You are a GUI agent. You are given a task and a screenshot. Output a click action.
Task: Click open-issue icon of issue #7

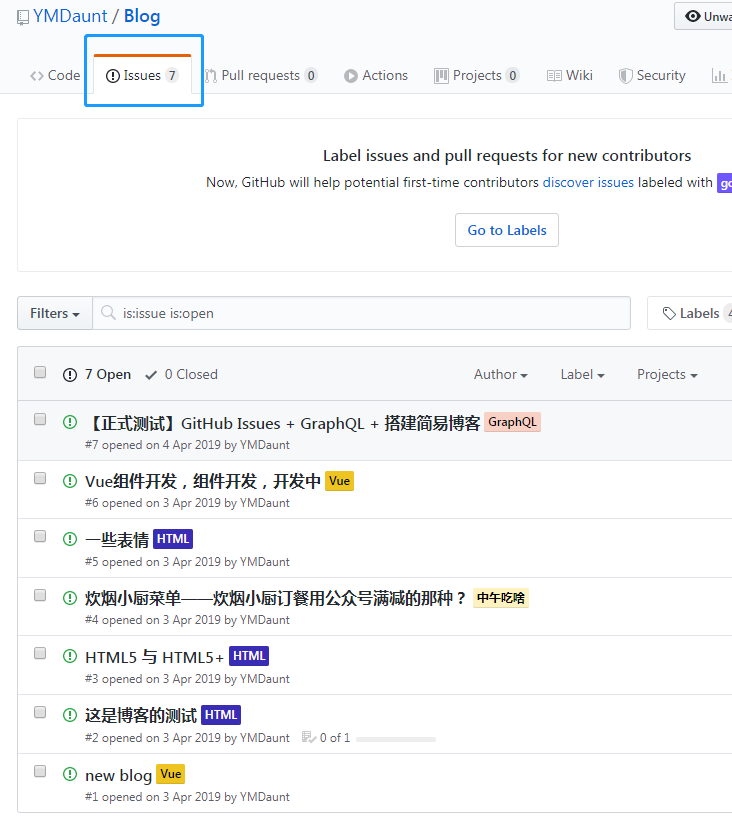point(70,422)
